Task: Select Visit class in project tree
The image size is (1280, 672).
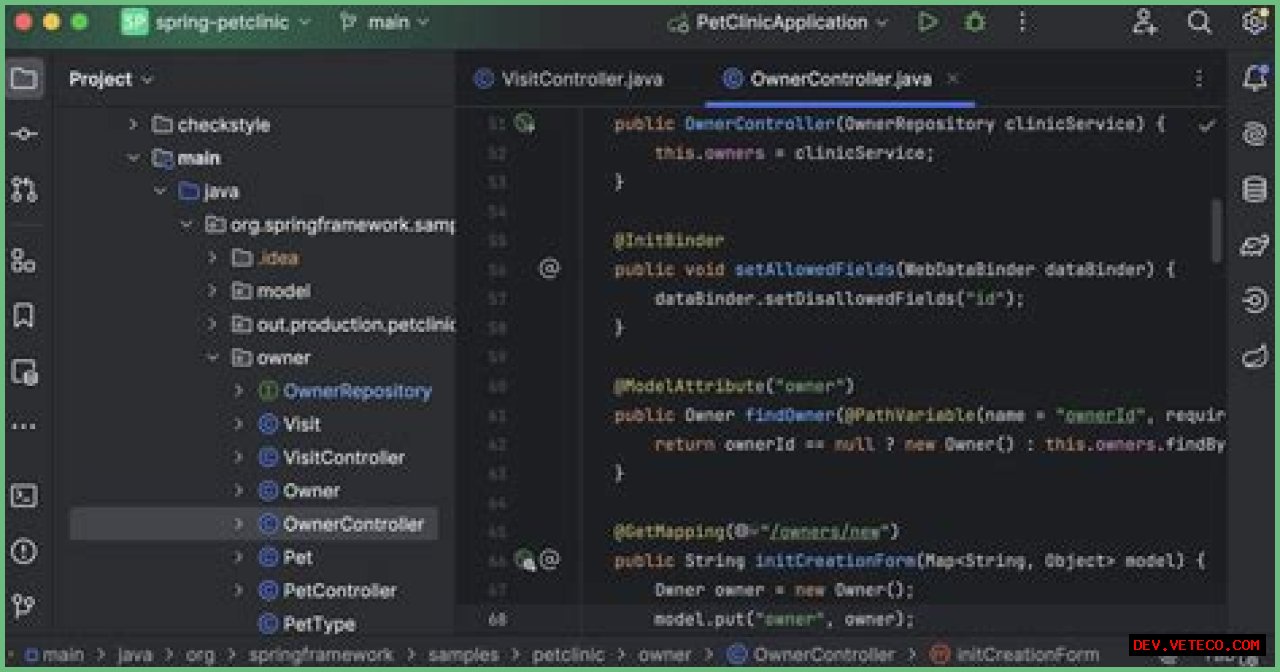Action: (x=302, y=424)
